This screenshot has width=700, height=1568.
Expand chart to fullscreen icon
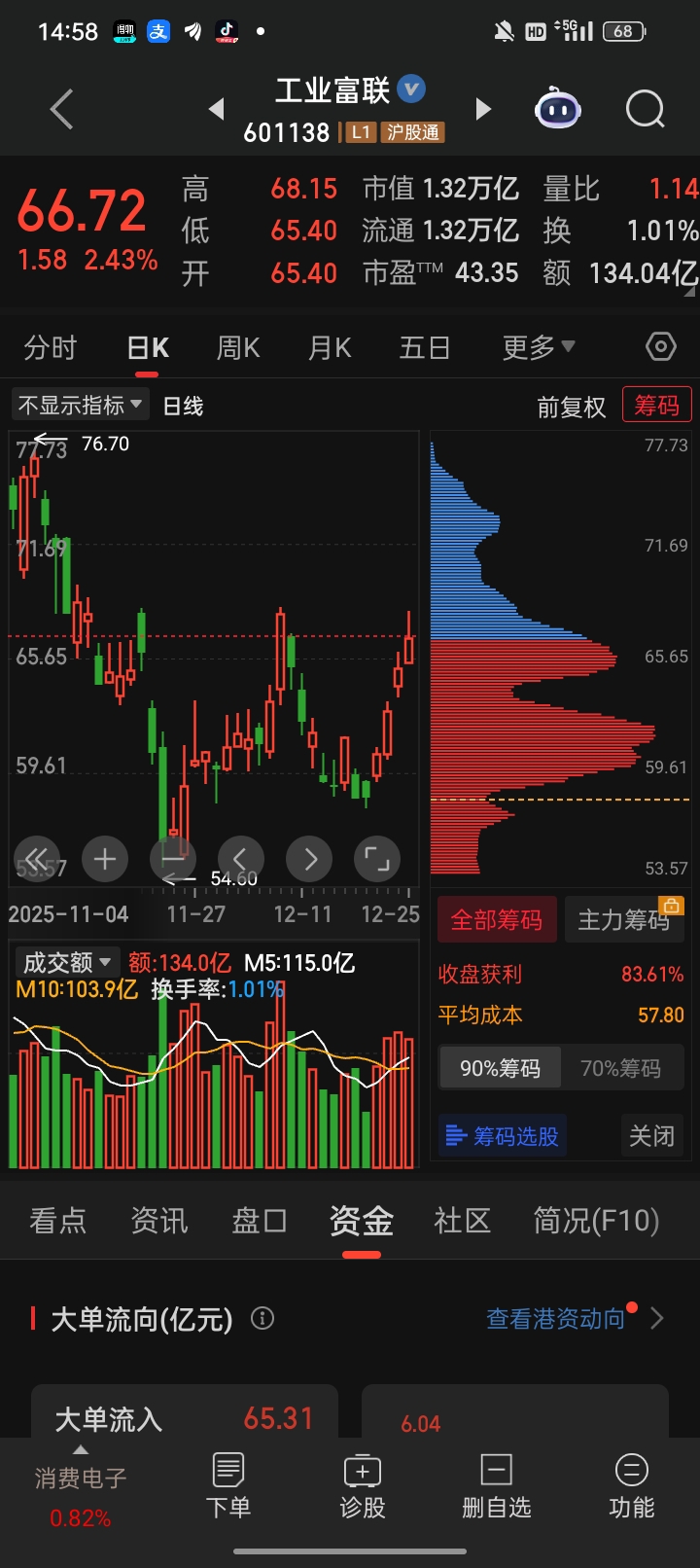(377, 859)
